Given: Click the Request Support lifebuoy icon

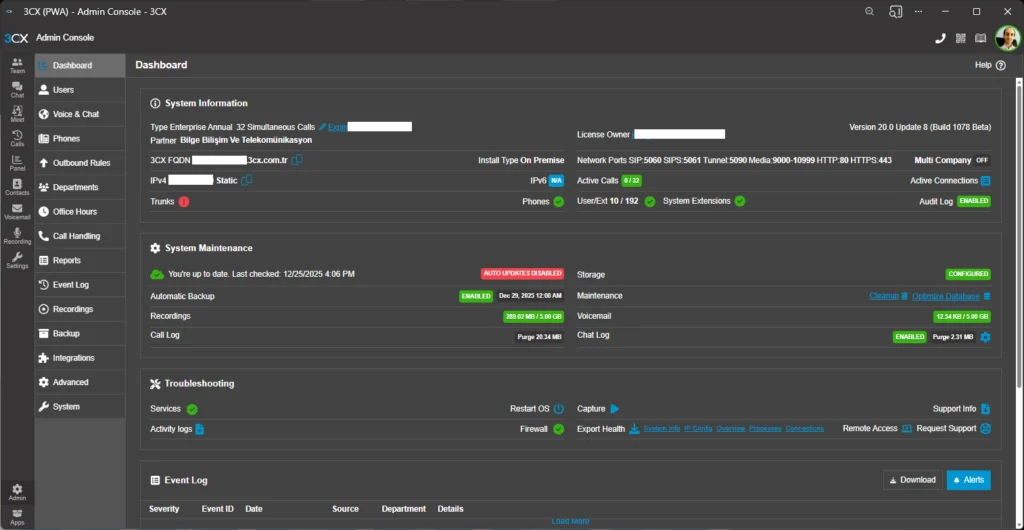Looking at the screenshot, I should tap(985, 429).
